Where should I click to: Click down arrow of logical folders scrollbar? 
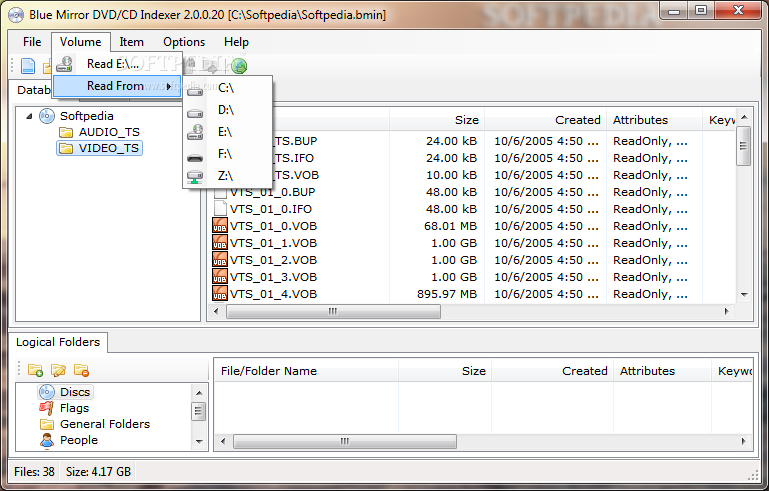199,441
